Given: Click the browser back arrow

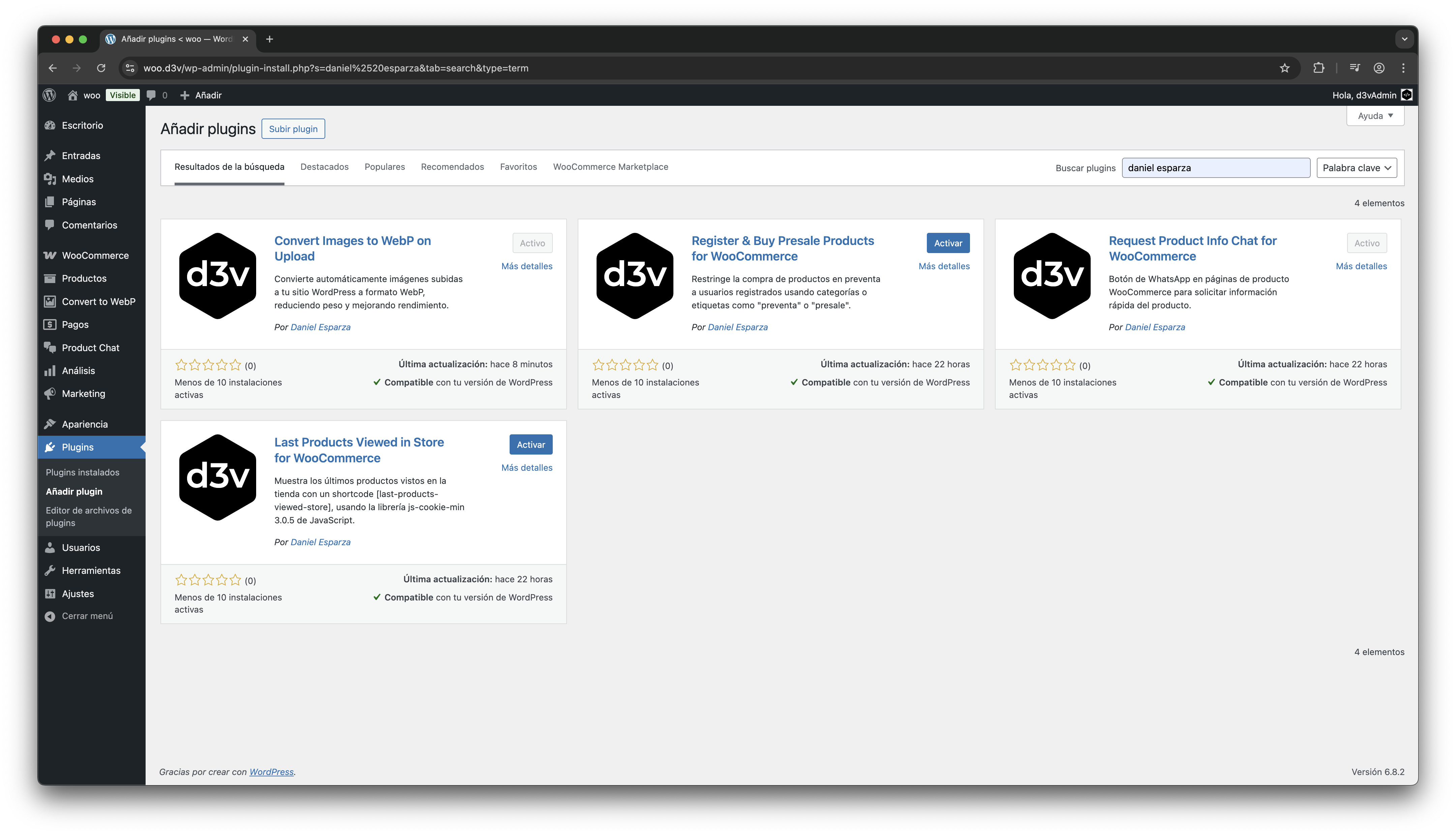Looking at the screenshot, I should pos(53,68).
